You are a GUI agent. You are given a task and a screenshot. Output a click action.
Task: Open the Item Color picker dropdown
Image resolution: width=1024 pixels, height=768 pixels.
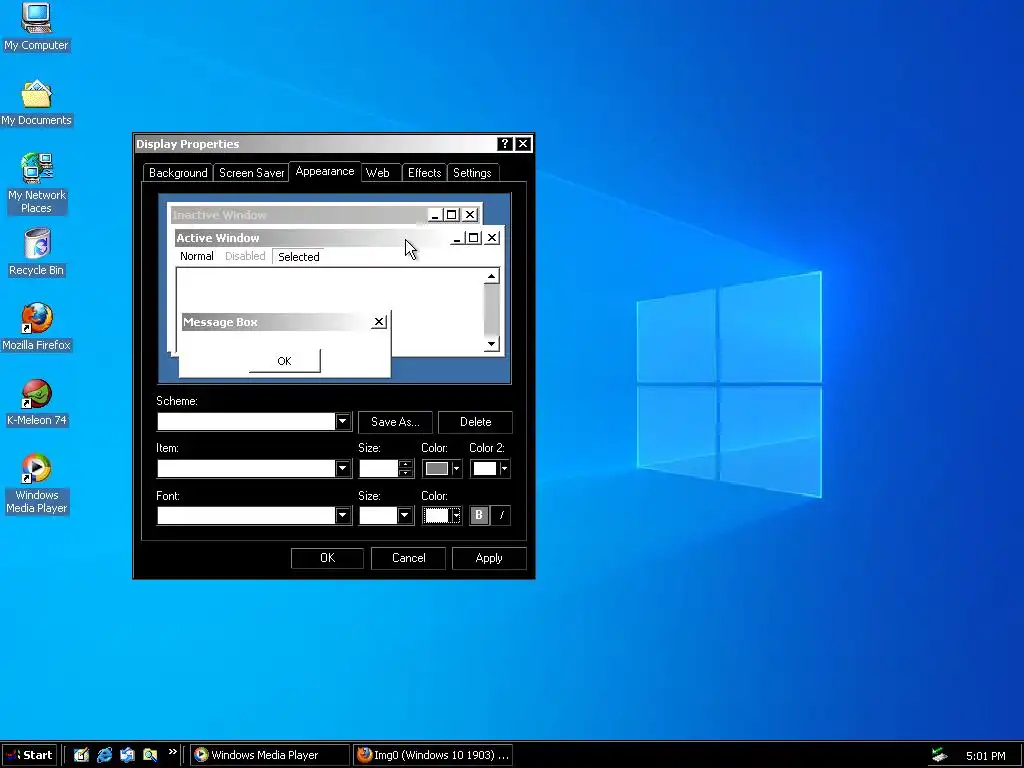tap(456, 468)
